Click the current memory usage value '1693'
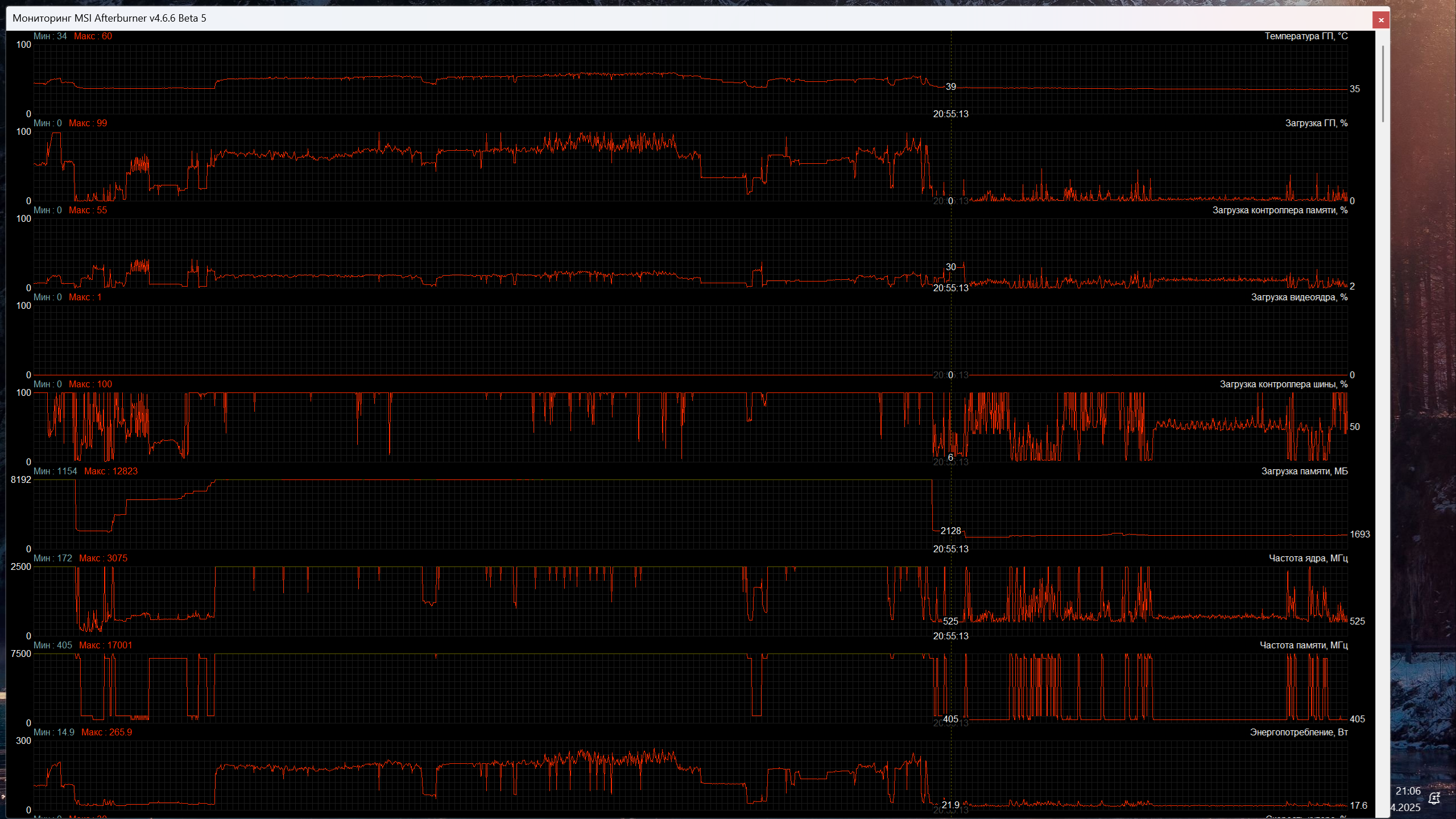 pos(1360,535)
